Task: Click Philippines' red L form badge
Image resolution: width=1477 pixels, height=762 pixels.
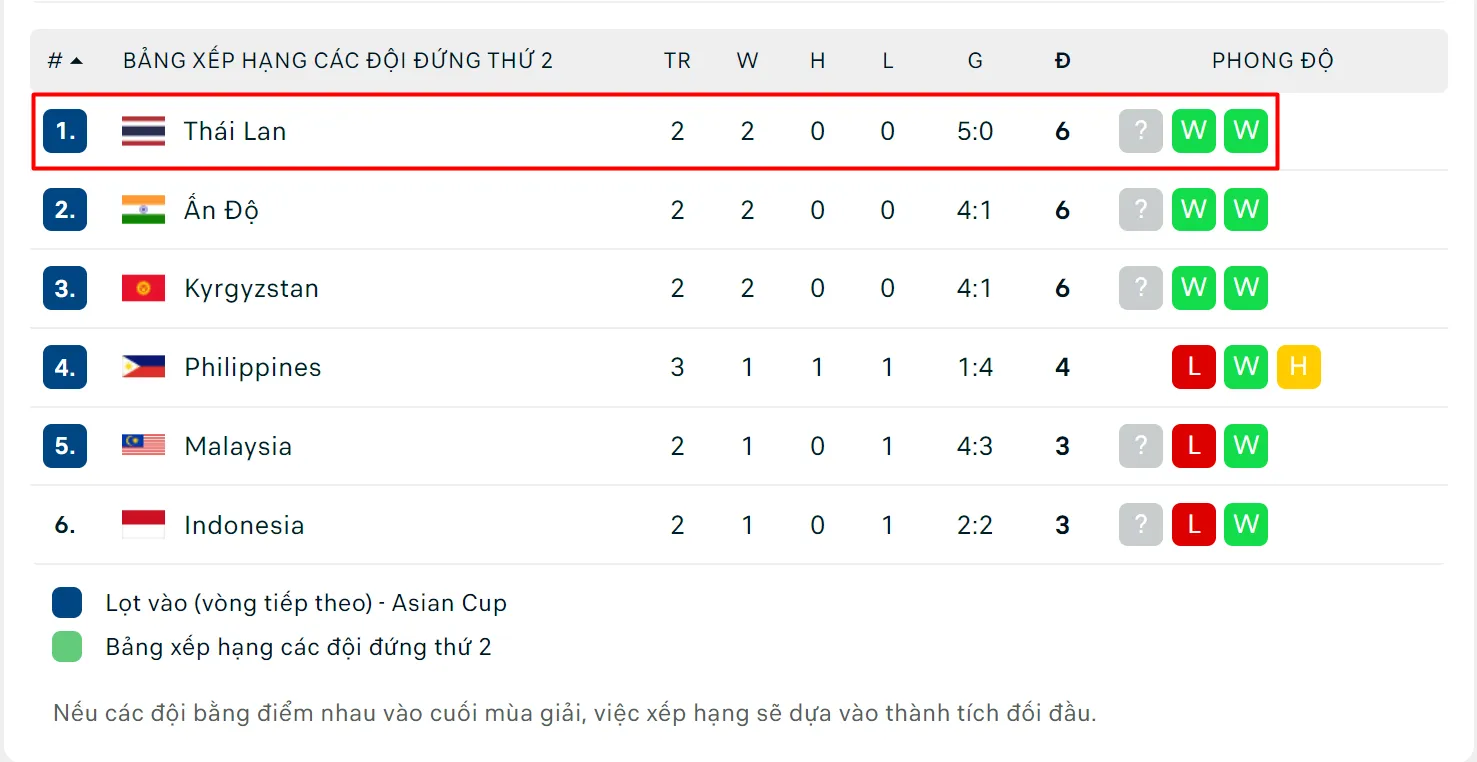Action: click(x=1193, y=367)
